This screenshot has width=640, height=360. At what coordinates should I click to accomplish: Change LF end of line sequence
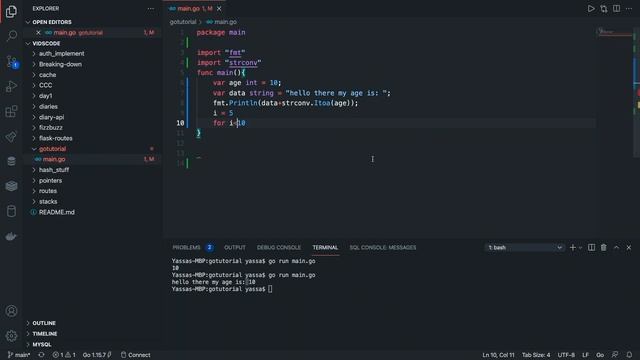click(x=585, y=355)
